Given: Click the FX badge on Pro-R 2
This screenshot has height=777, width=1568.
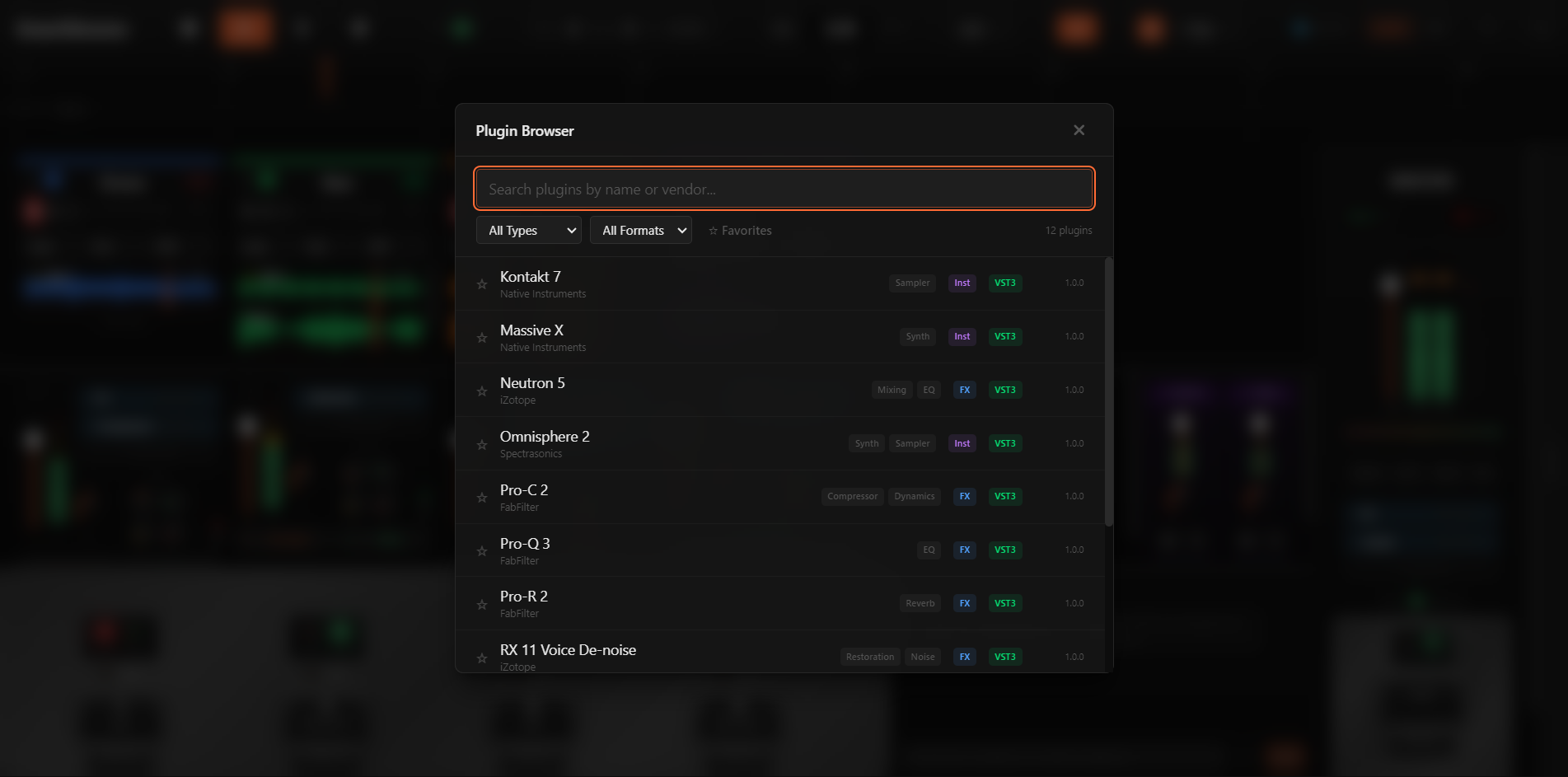Looking at the screenshot, I should tap(965, 603).
